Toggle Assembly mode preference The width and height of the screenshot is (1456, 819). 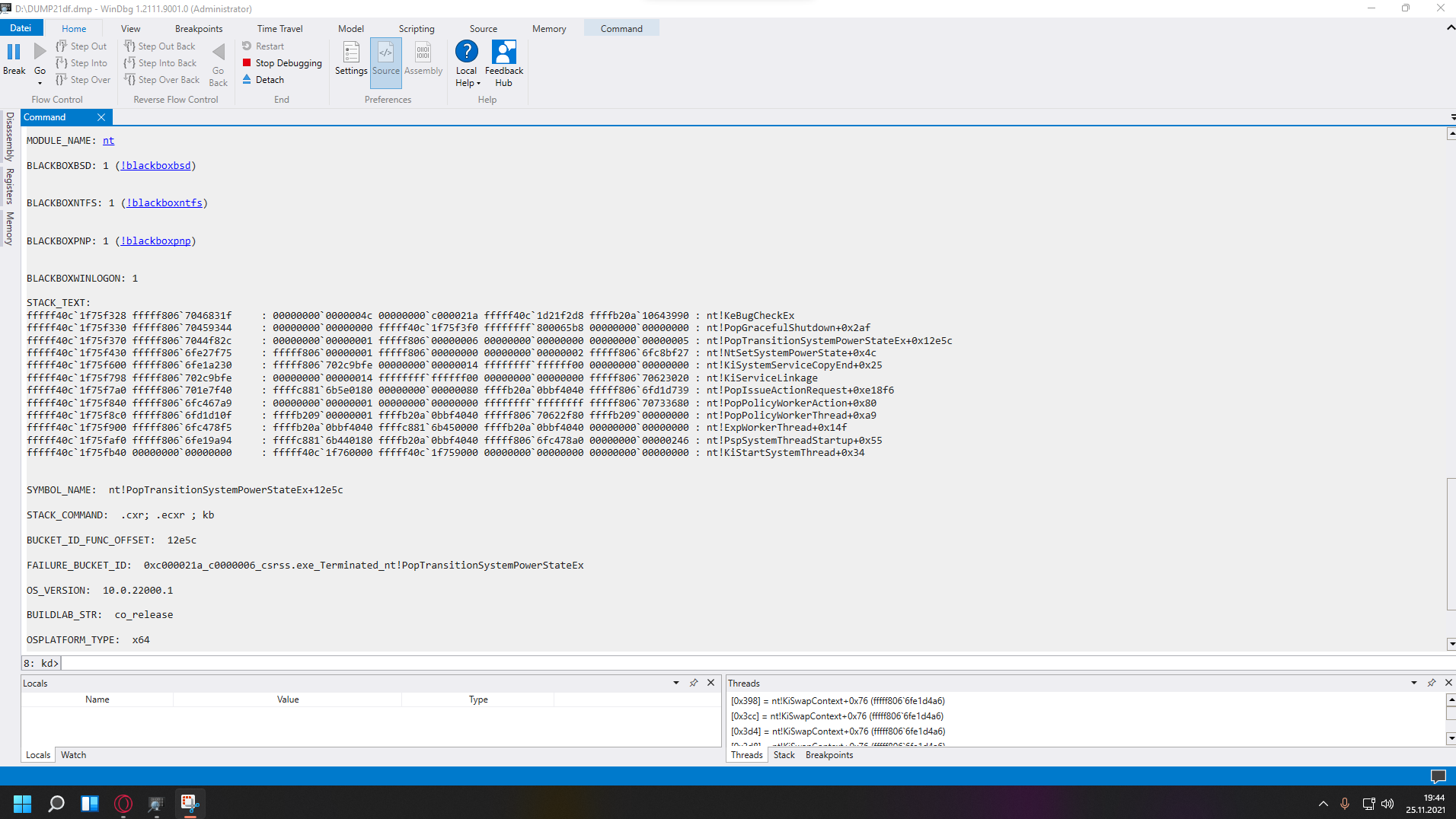(x=423, y=59)
